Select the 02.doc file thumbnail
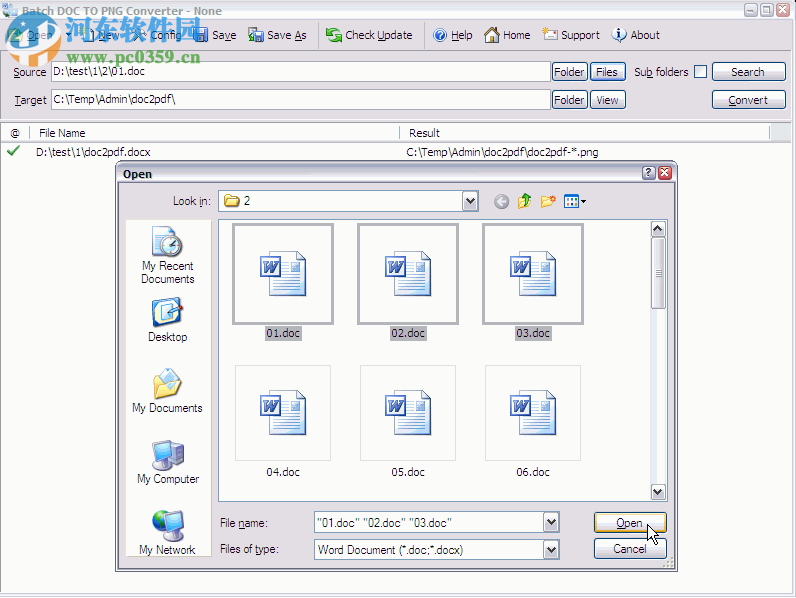796x598 pixels. coord(408,274)
